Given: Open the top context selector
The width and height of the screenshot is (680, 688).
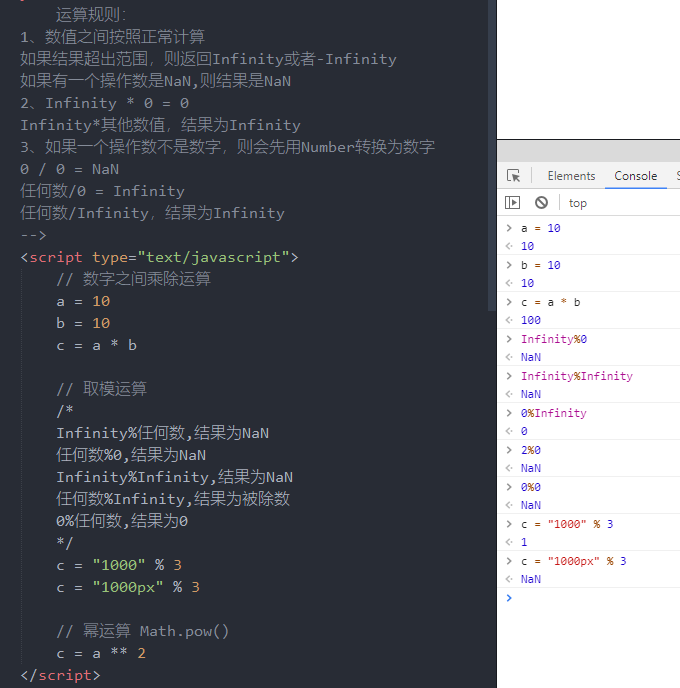Looking at the screenshot, I should pos(577,203).
